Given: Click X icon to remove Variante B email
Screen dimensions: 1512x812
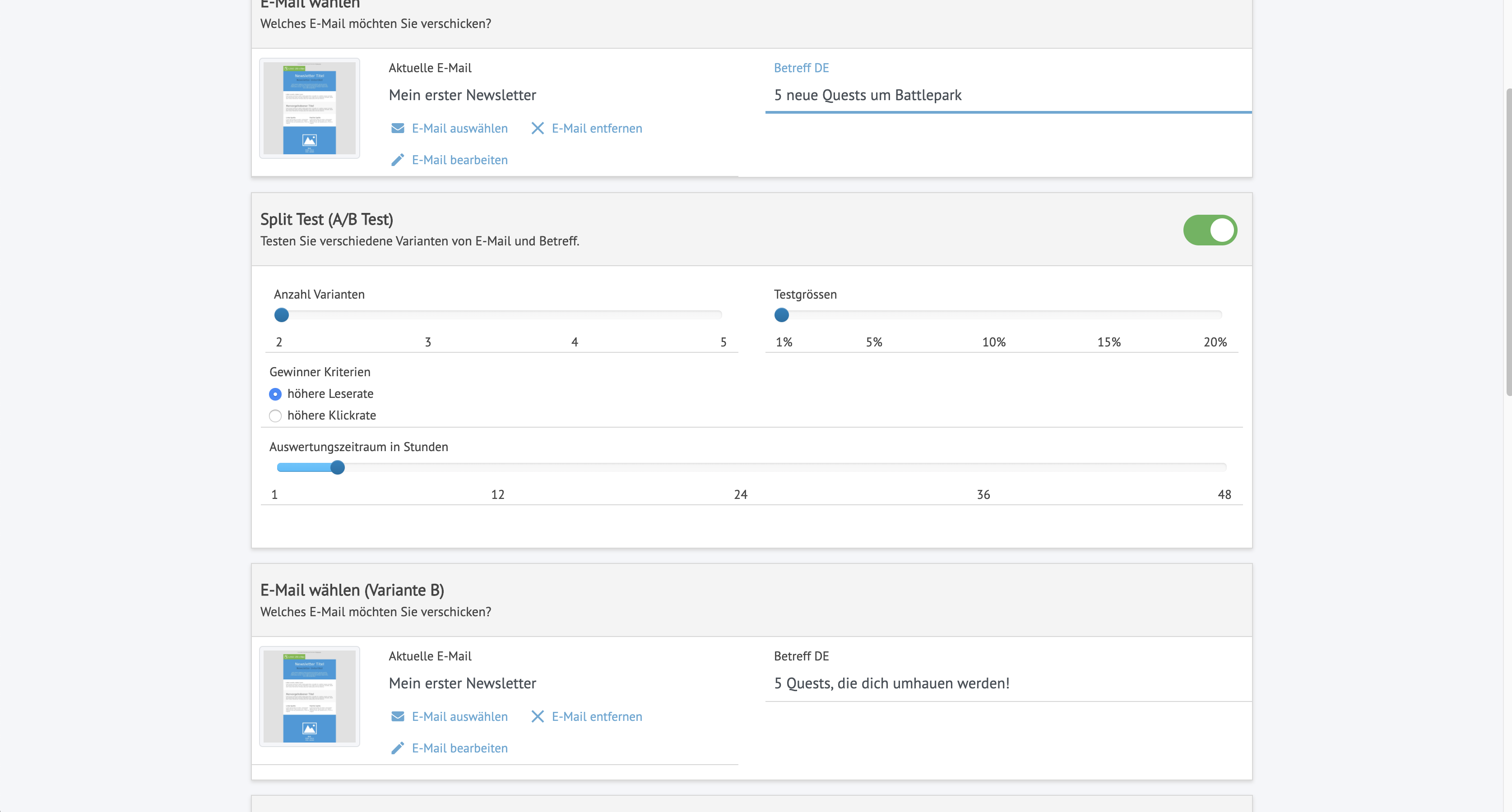Looking at the screenshot, I should 537,716.
